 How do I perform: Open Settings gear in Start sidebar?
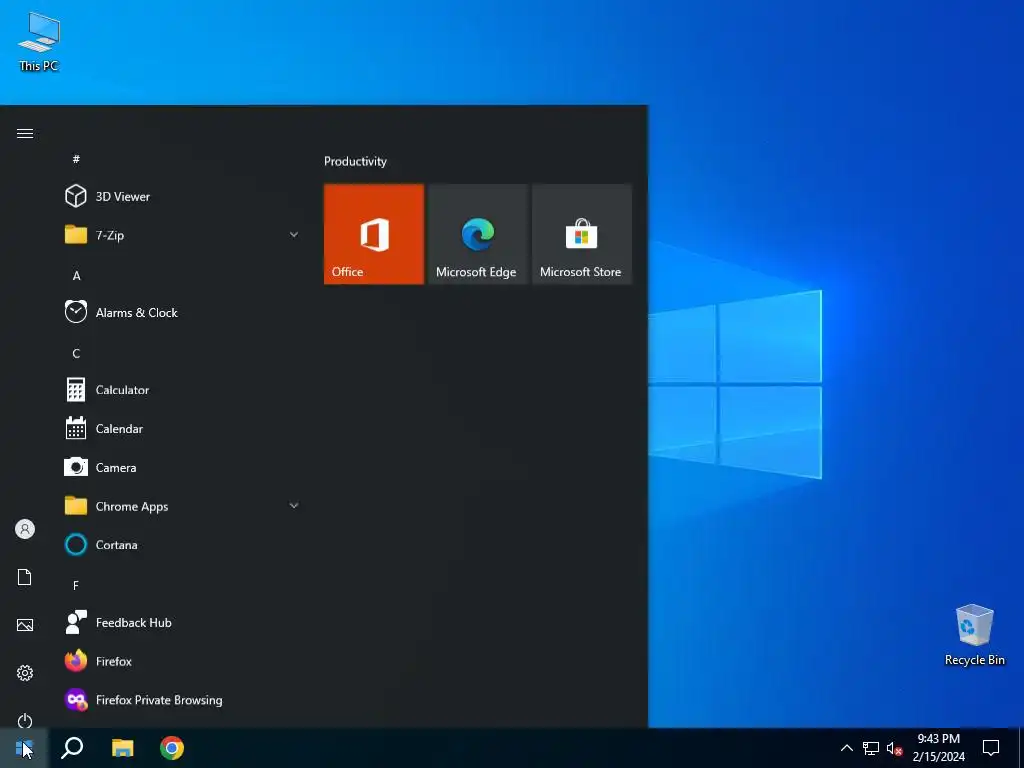25,673
